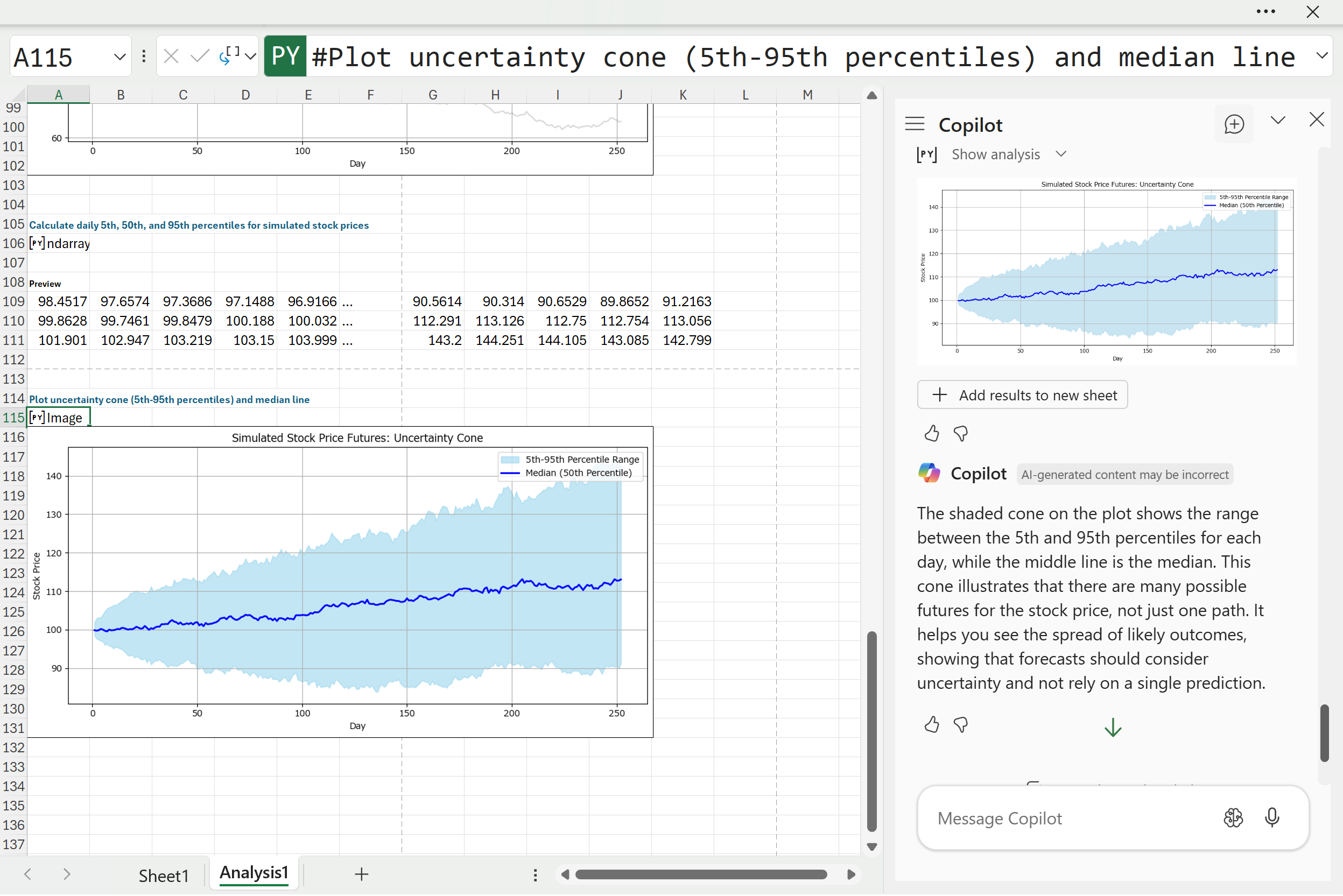Click the icon left of the microphone
The image size is (1343, 896).
(x=1233, y=818)
